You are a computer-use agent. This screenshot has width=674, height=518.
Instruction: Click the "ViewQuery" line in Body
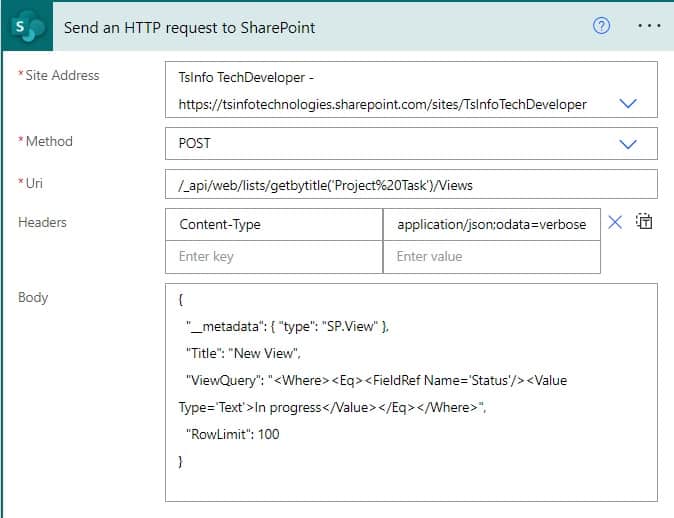click(377, 380)
